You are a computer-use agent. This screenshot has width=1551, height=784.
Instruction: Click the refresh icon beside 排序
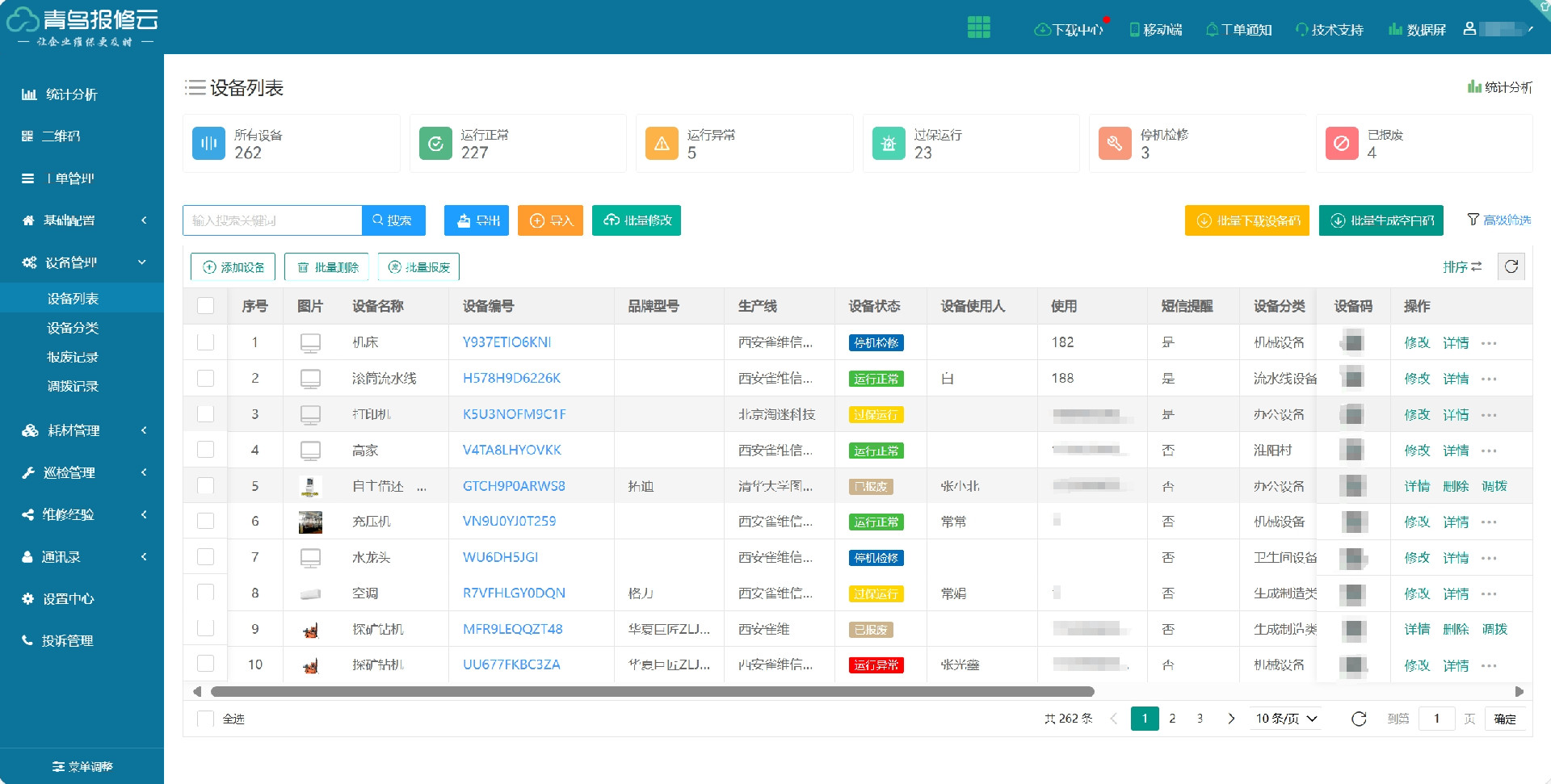click(1511, 266)
